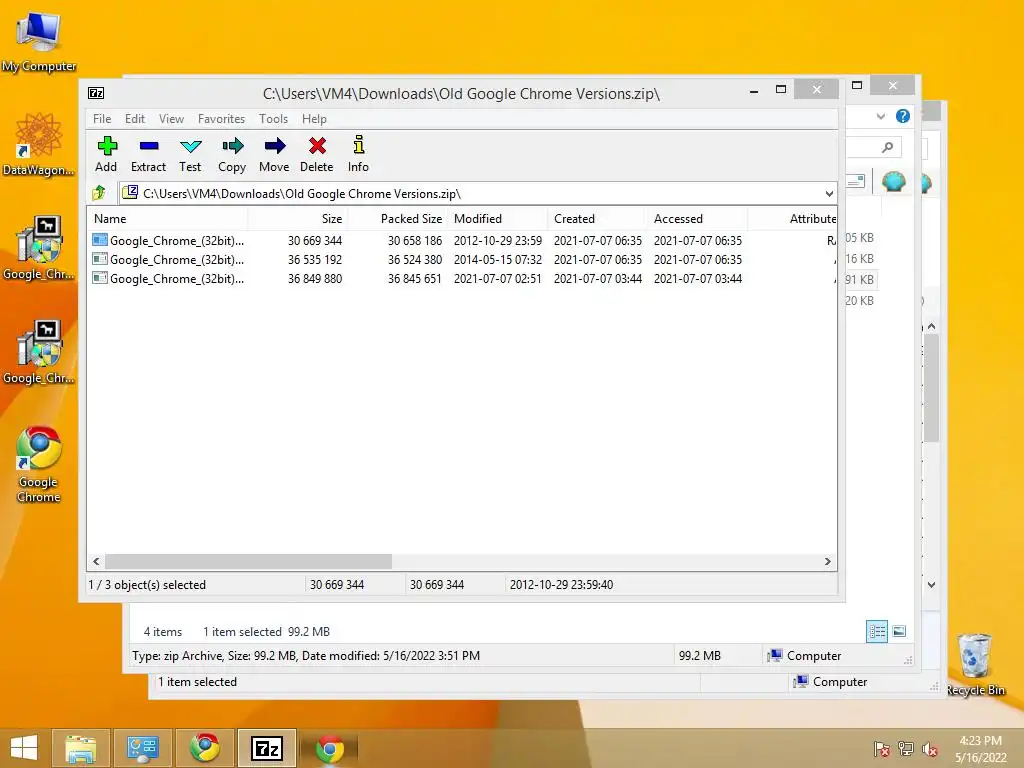Select the file with size 30 669 344

click(x=462, y=240)
